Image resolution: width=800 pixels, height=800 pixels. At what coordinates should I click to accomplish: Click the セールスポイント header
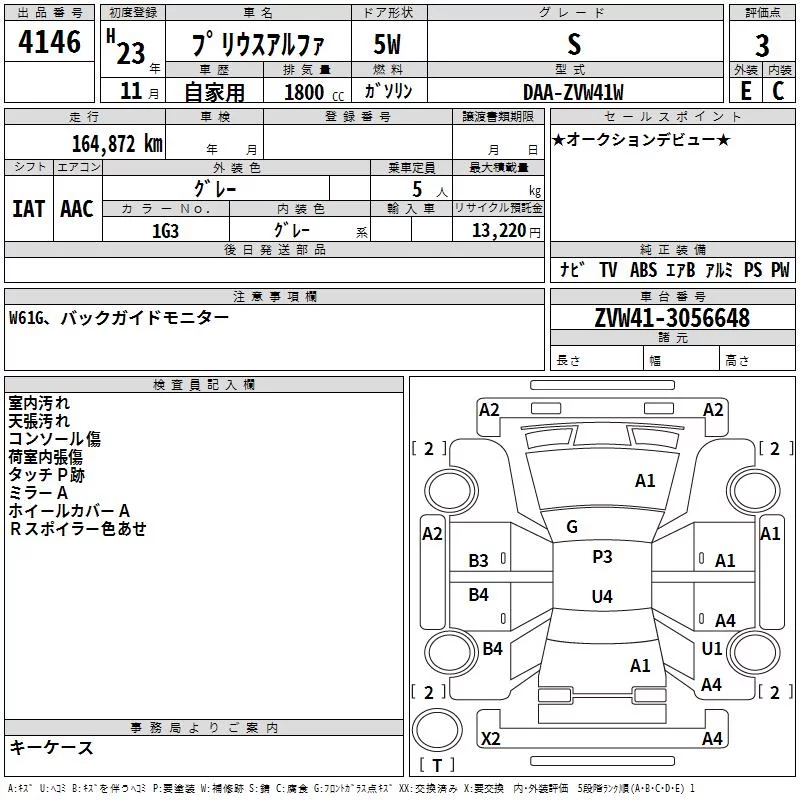[672, 116]
